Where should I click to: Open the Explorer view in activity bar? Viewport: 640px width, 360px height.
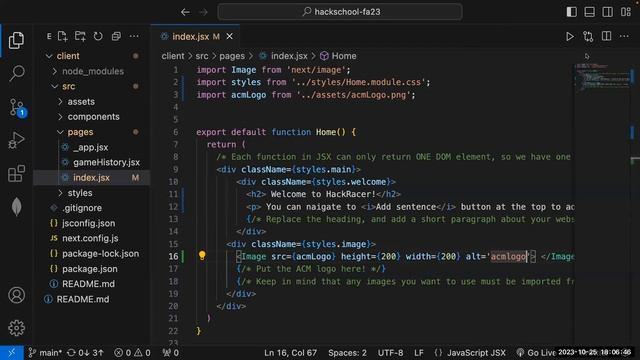click(16, 40)
